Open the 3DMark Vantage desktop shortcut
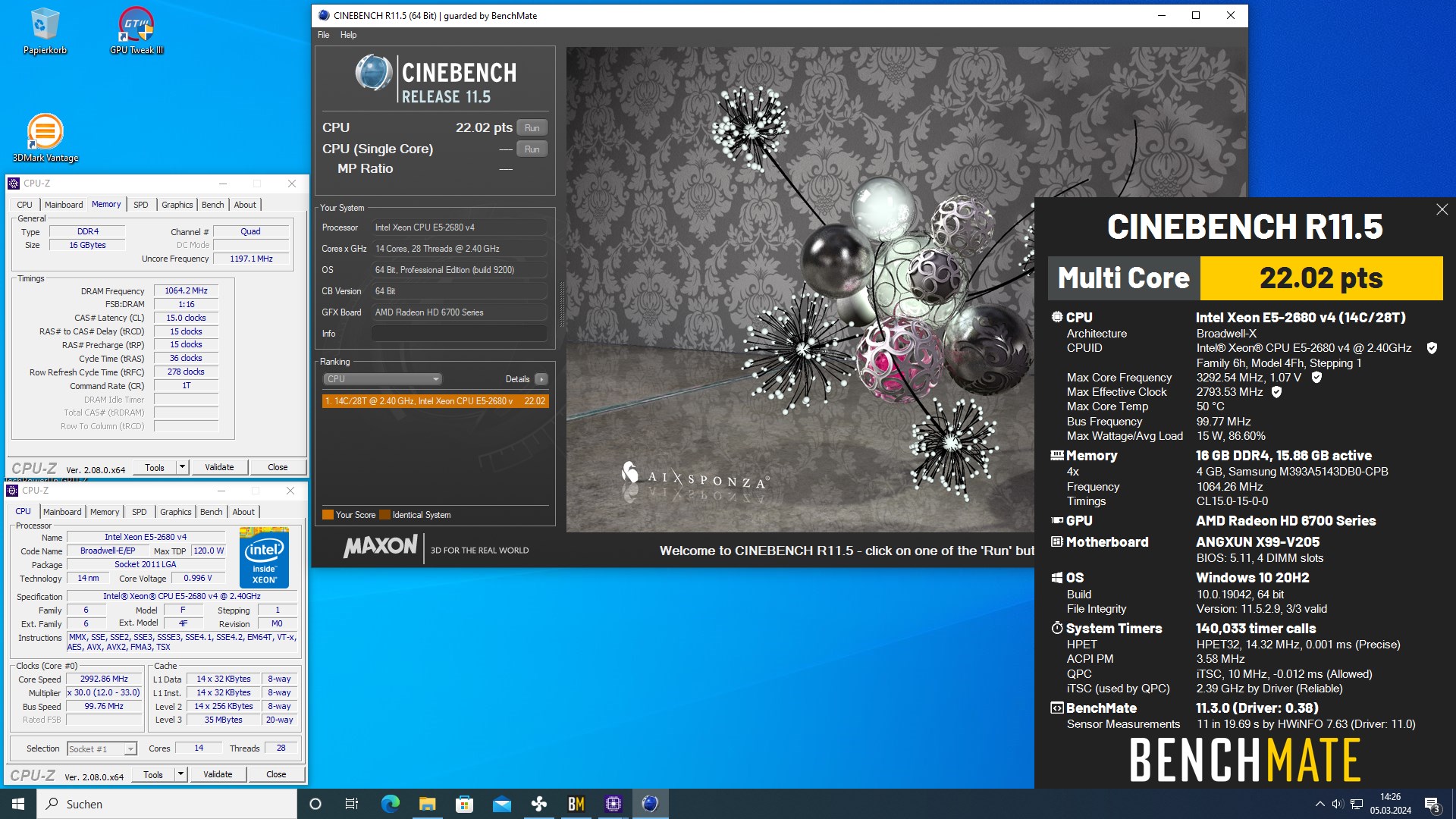The image size is (1456, 819). coord(45,138)
